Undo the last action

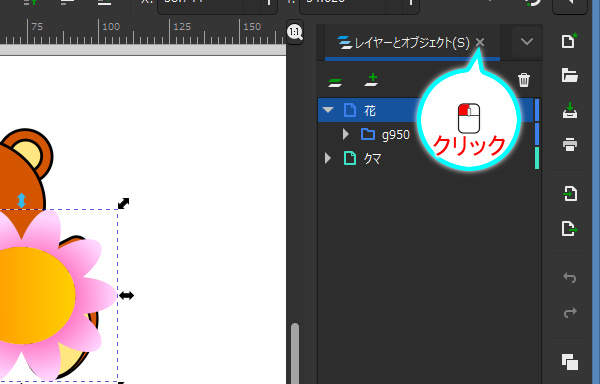tap(570, 277)
